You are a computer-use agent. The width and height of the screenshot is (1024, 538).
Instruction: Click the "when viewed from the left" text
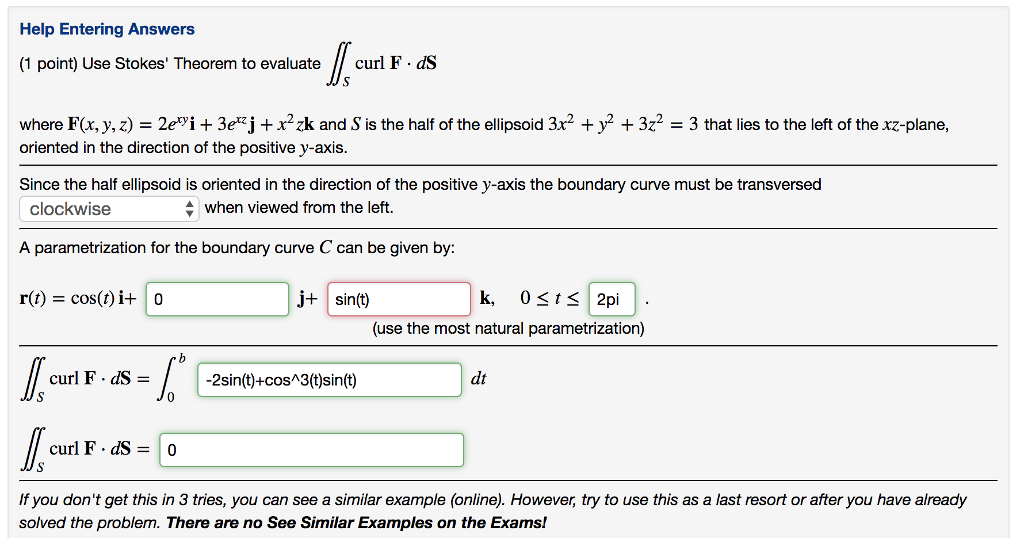click(x=299, y=208)
